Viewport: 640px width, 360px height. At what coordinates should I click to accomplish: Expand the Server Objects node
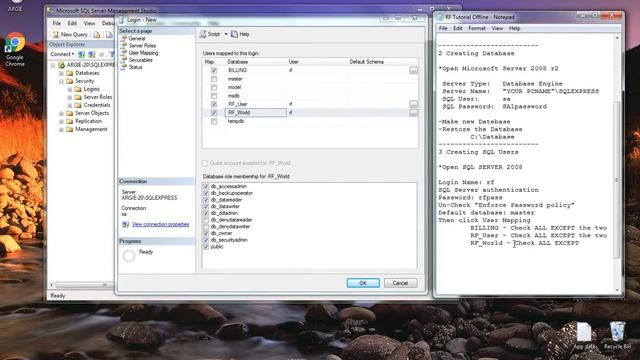[61, 113]
